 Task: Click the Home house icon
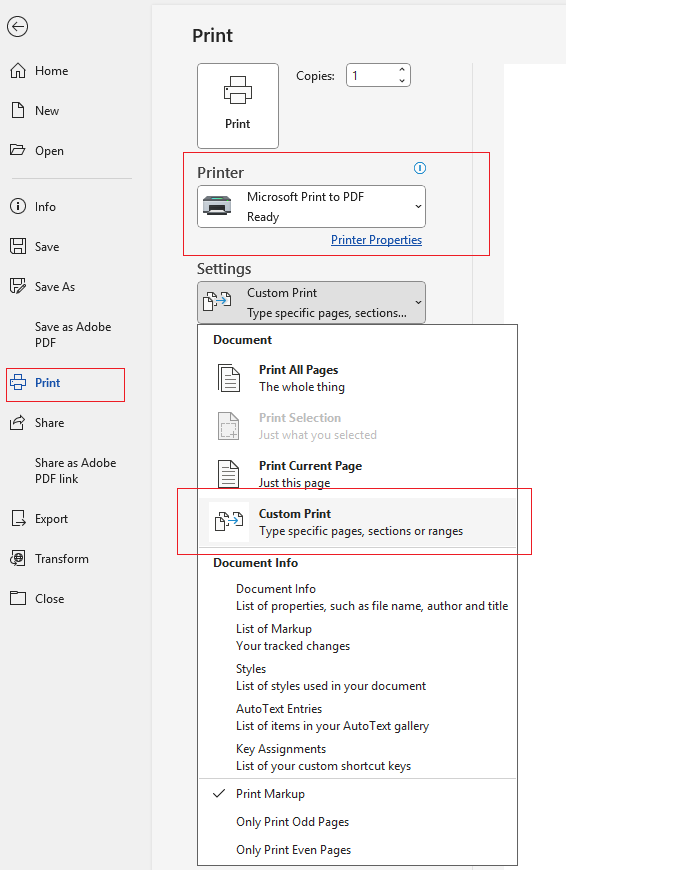[x=18, y=70]
